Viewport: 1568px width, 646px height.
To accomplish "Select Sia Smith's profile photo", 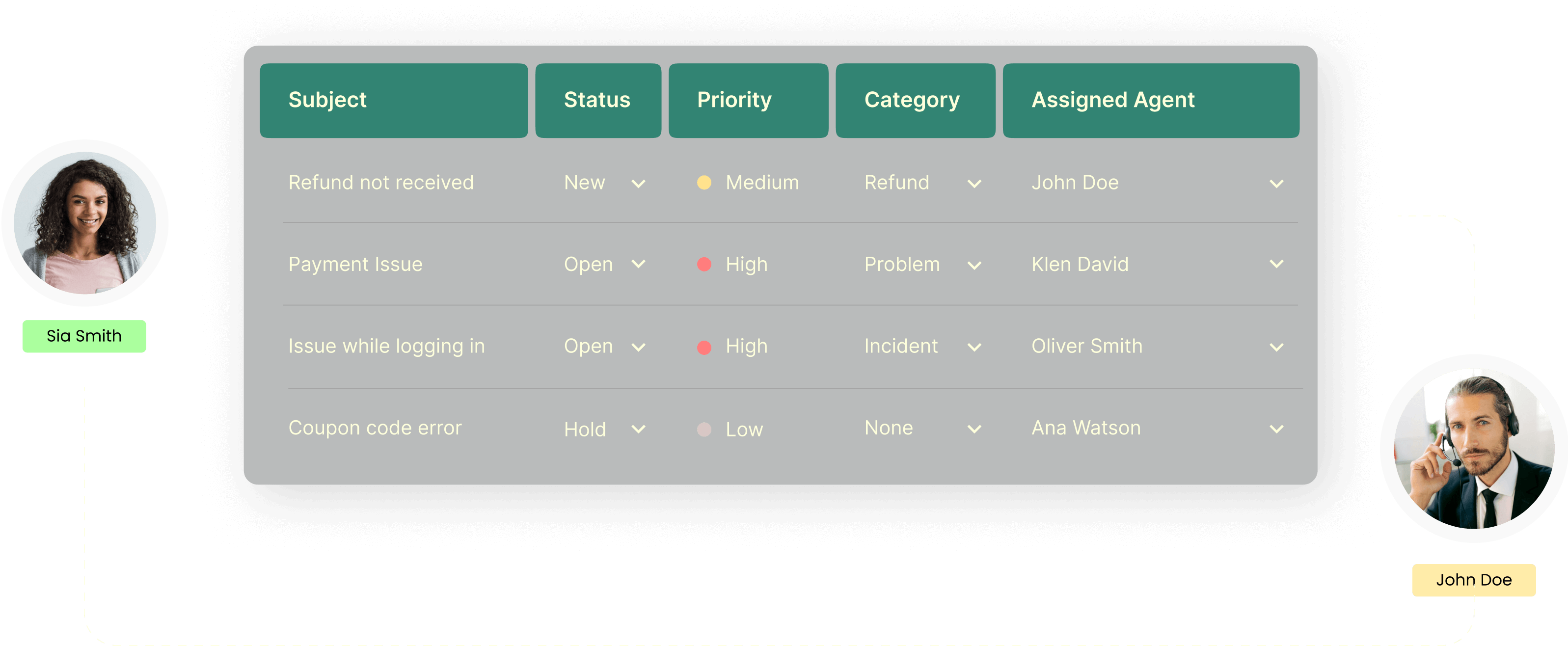I will click(x=85, y=223).
